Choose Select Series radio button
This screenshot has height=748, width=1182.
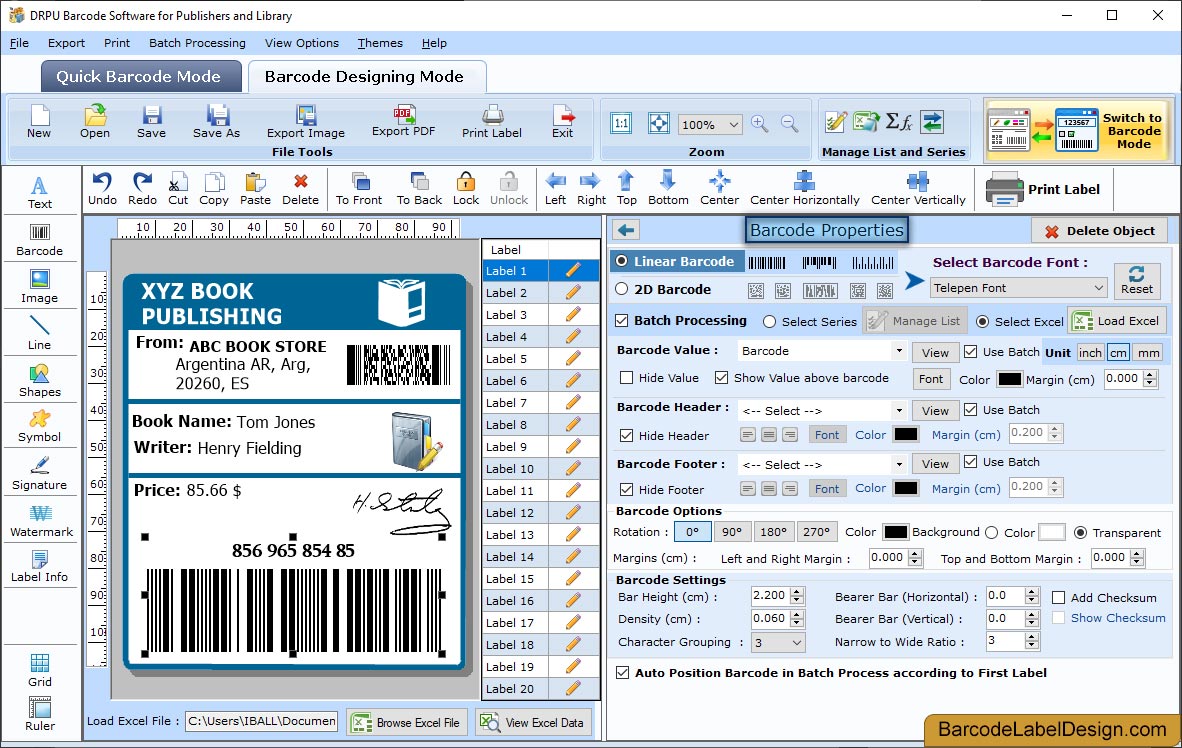click(x=769, y=321)
